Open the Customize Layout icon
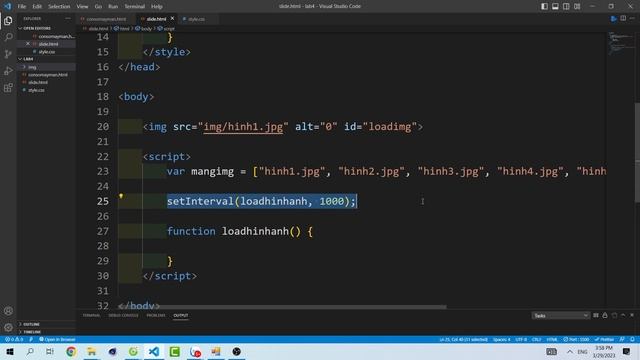Image resolution: width=640 pixels, height=360 pixels. coord(577,6)
